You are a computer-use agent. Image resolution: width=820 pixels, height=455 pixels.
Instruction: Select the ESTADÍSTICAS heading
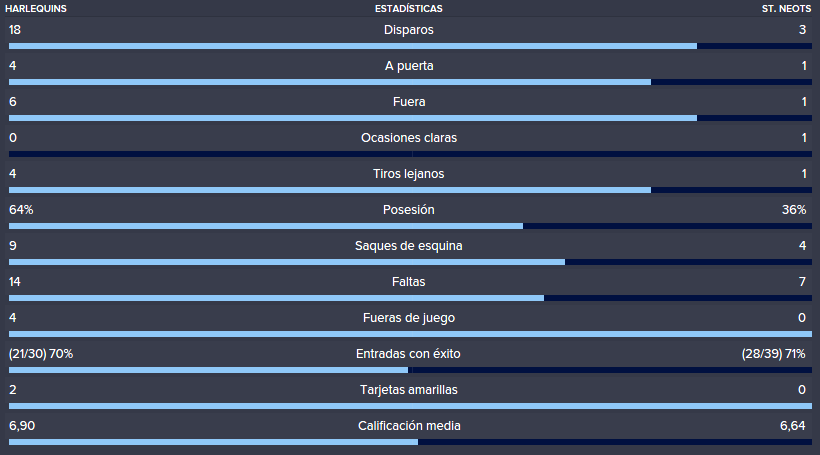coord(408,9)
